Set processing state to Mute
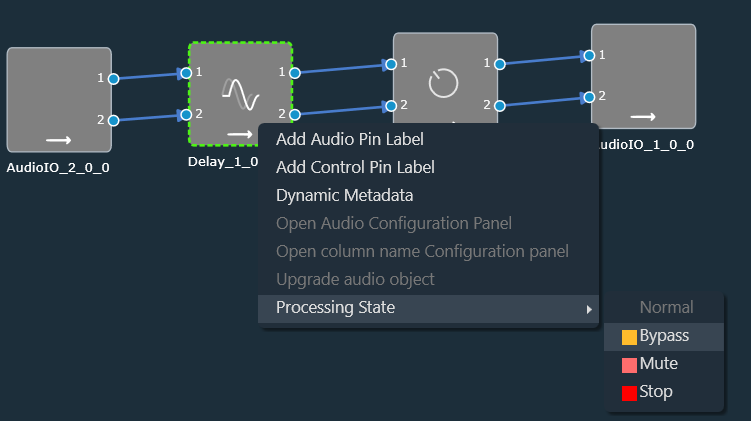751x421 pixels. click(664, 364)
